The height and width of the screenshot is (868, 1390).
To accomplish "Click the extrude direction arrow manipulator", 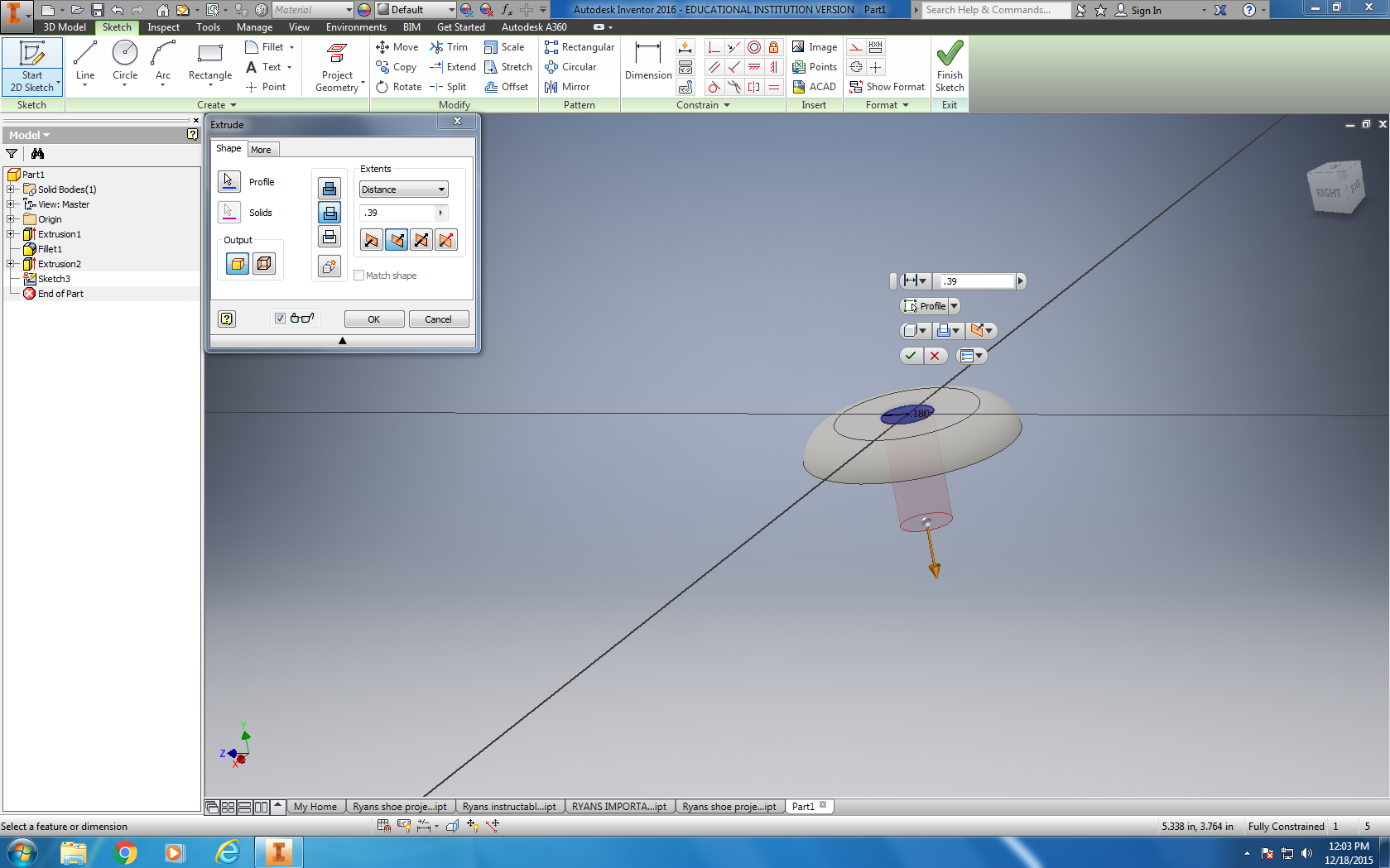I will tap(932, 554).
